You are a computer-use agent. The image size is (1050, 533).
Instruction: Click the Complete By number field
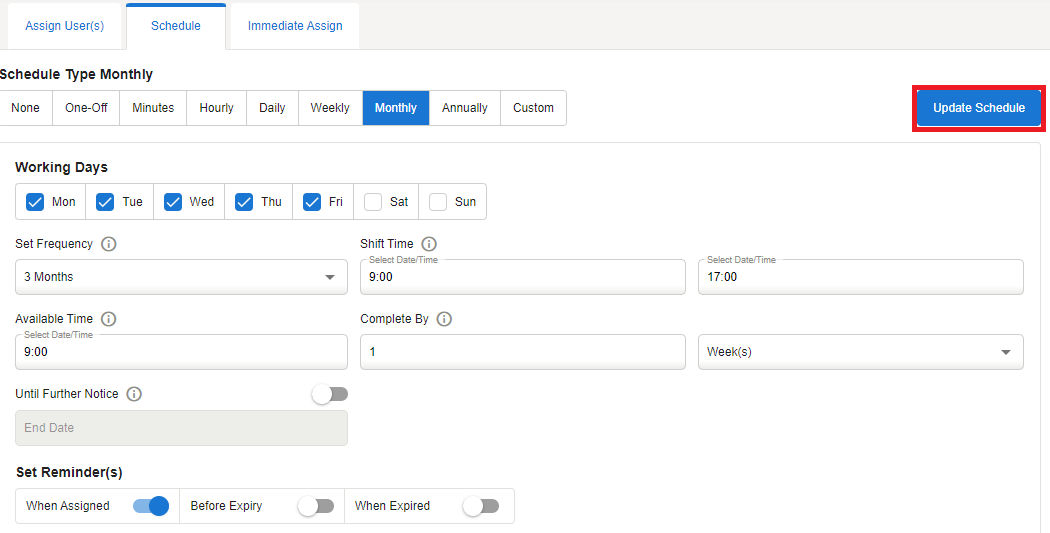click(x=522, y=352)
